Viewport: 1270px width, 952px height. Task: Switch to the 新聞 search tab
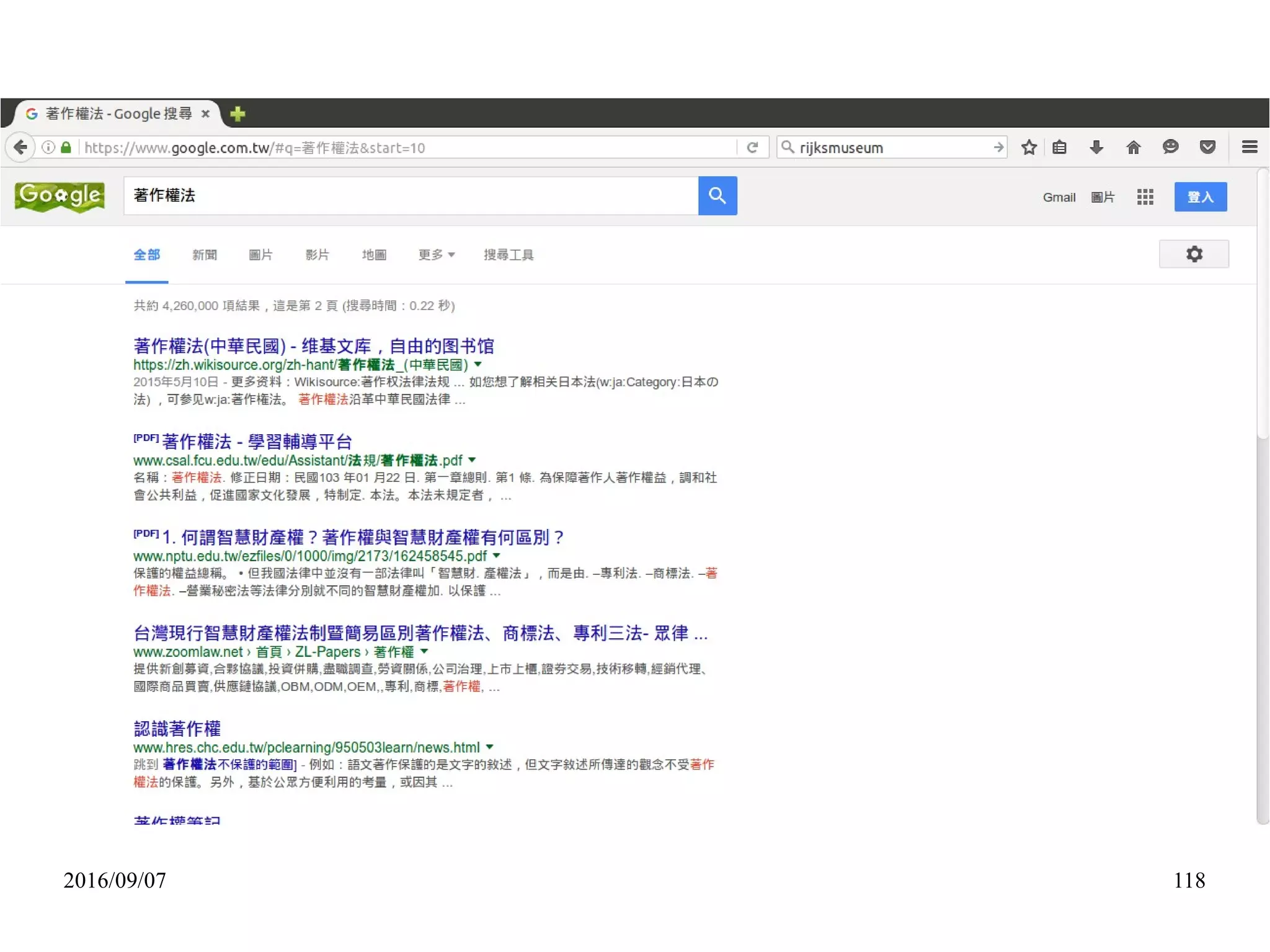point(204,255)
